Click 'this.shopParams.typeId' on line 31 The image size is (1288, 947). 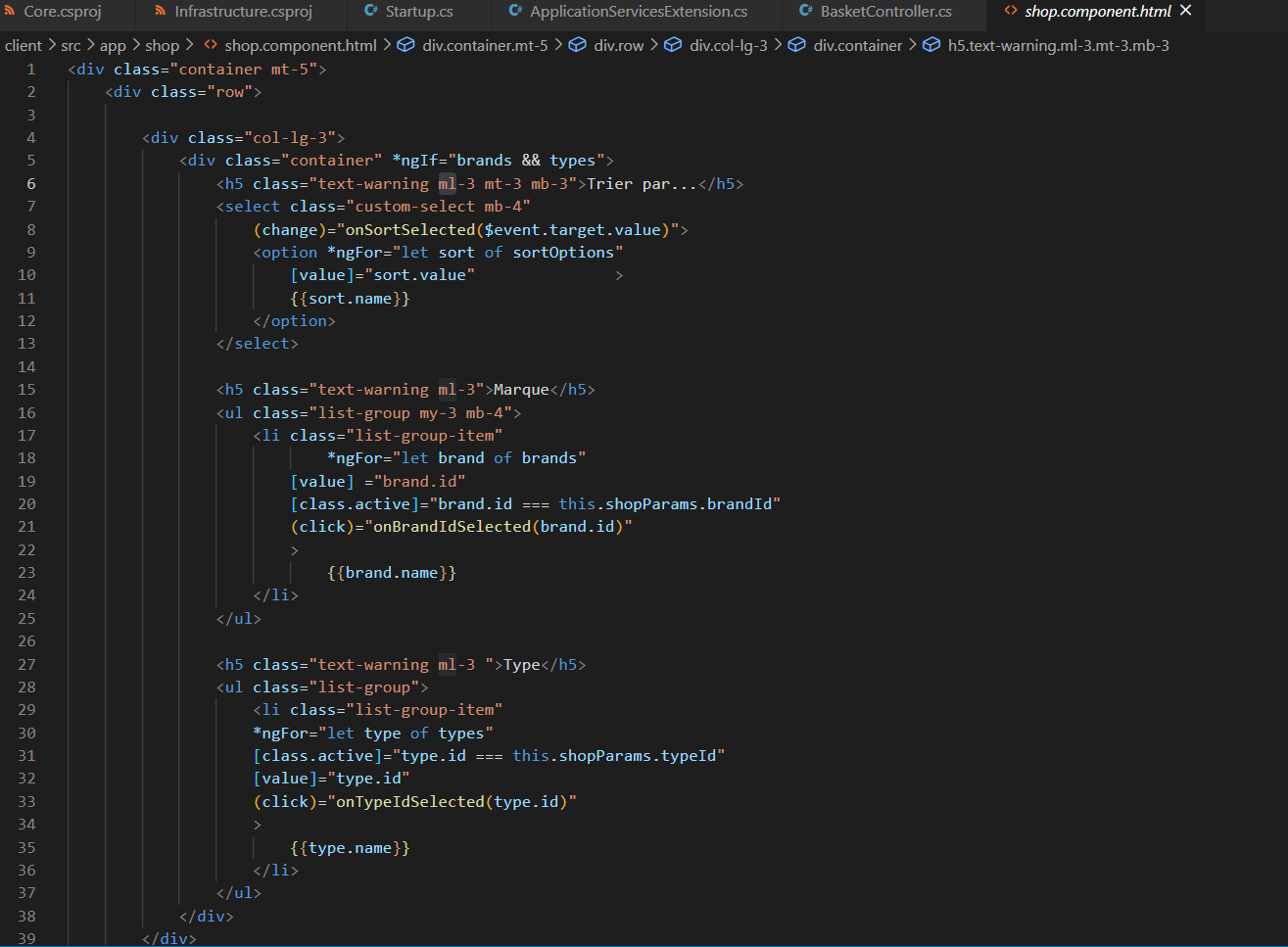click(x=614, y=756)
